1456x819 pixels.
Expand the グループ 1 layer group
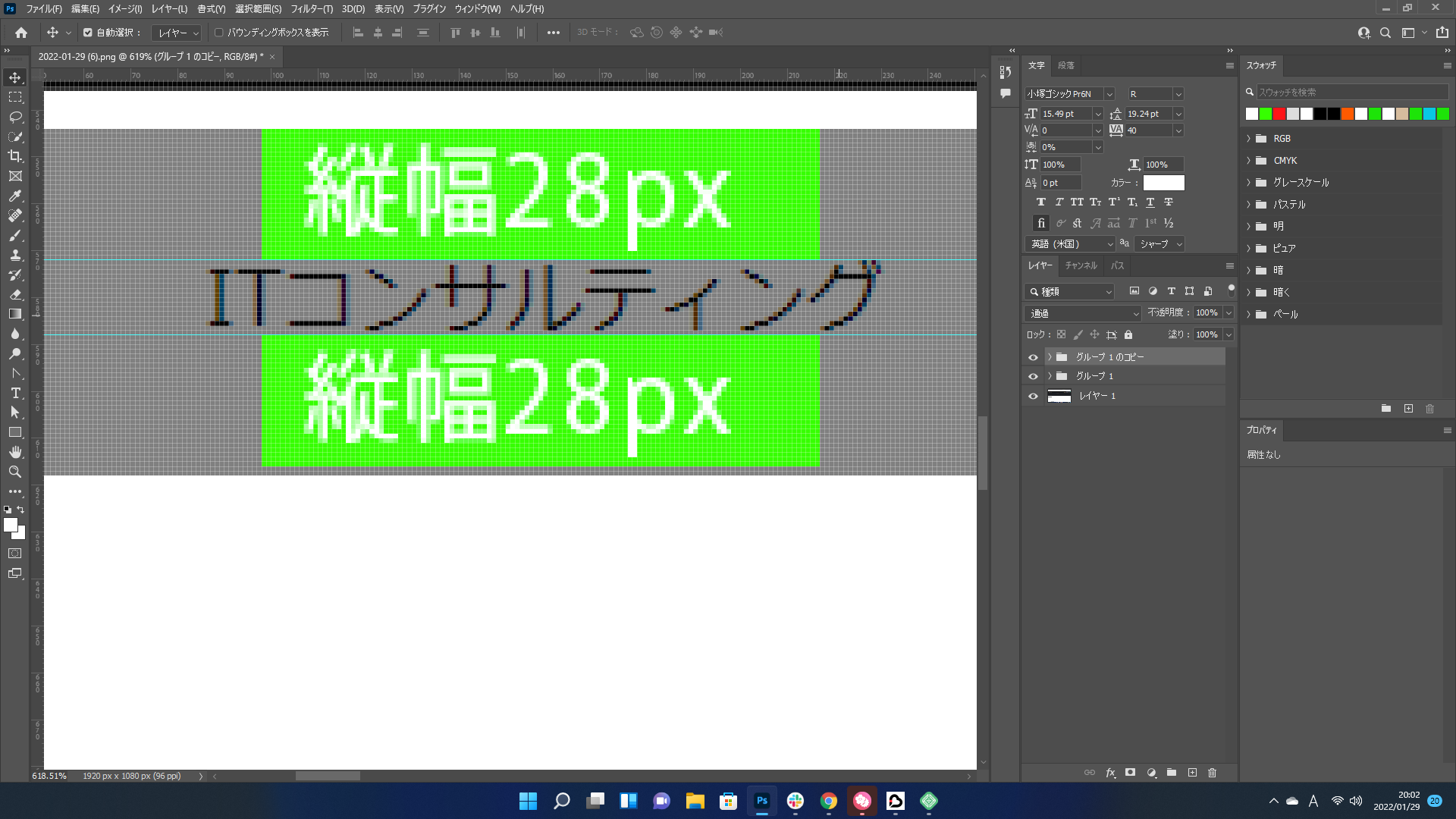click(1050, 376)
